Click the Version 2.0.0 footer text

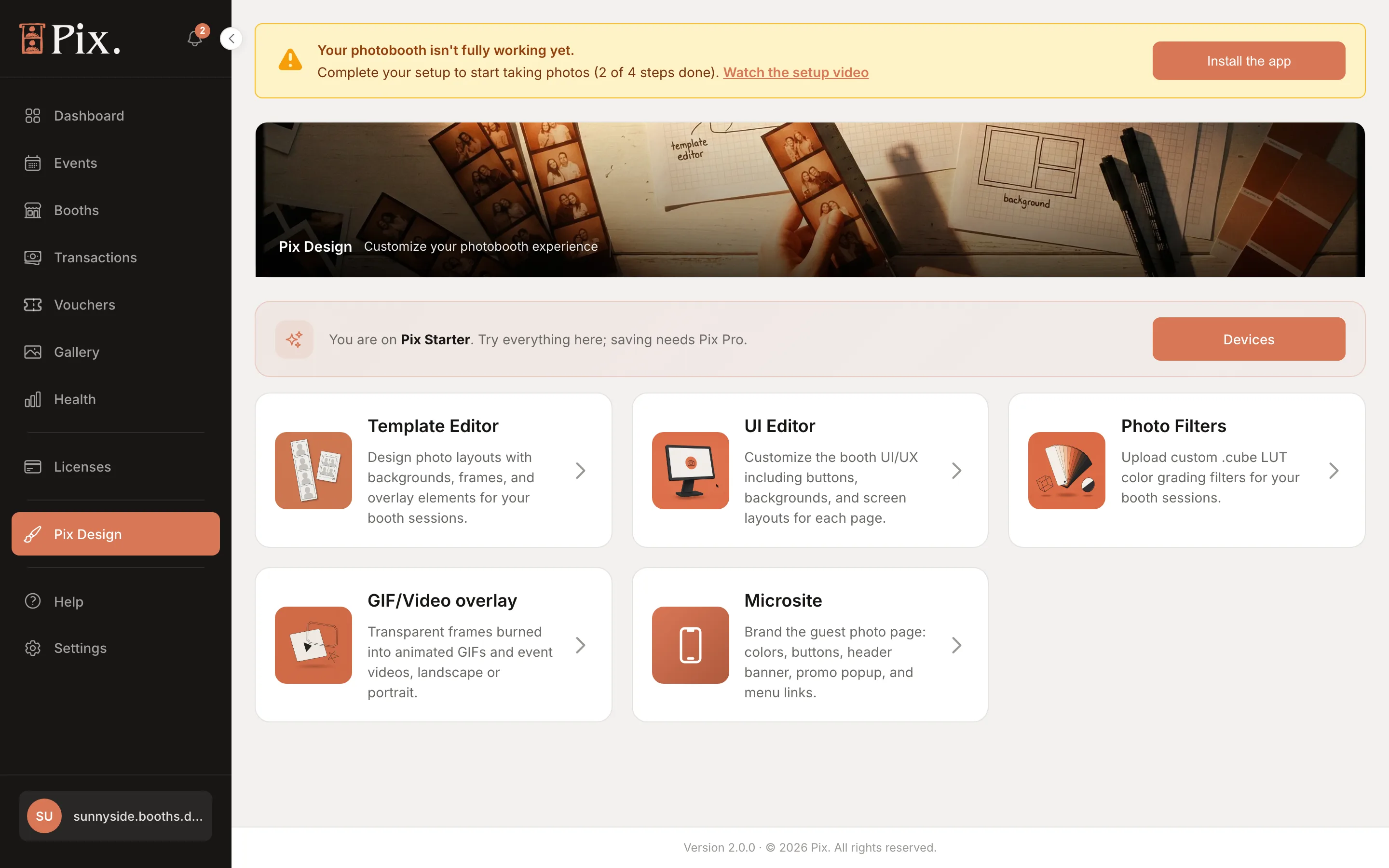(x=810, y=847)
